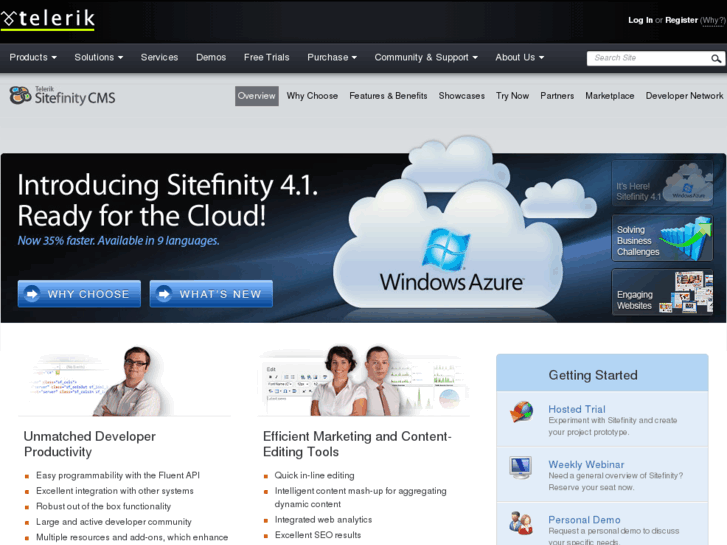This screenshot has width=727, height=545.
Task: Click 'Easy programmability with the Fluent API'
Action: pos(118,475)
